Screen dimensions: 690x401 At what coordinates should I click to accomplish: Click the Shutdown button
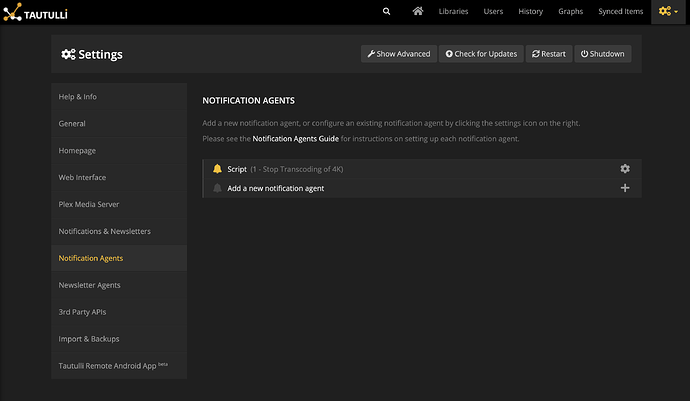pyautogui.click(x=603, y=54)
